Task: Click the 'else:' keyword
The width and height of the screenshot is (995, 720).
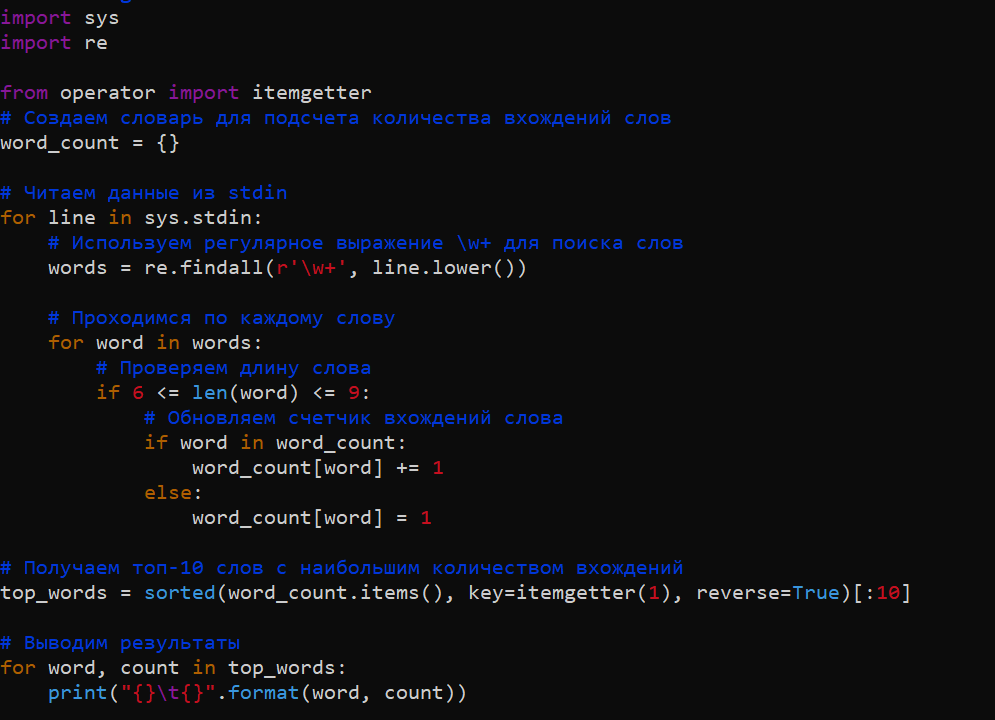Action: [x=173, y=493]
